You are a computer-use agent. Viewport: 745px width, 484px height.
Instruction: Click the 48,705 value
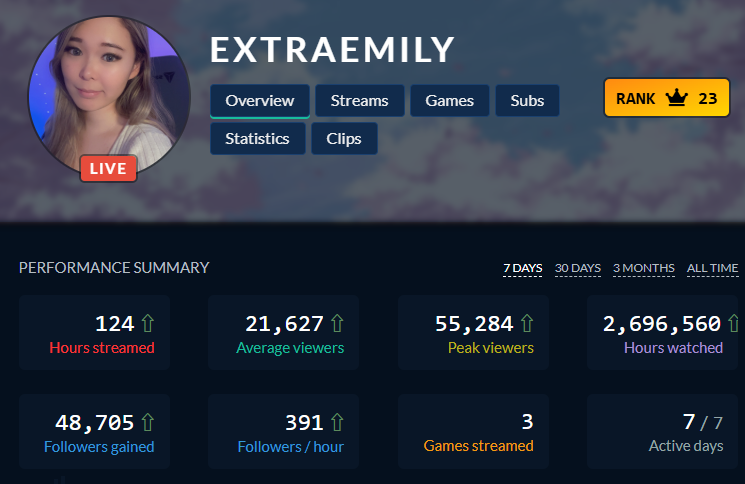point(95,423)
